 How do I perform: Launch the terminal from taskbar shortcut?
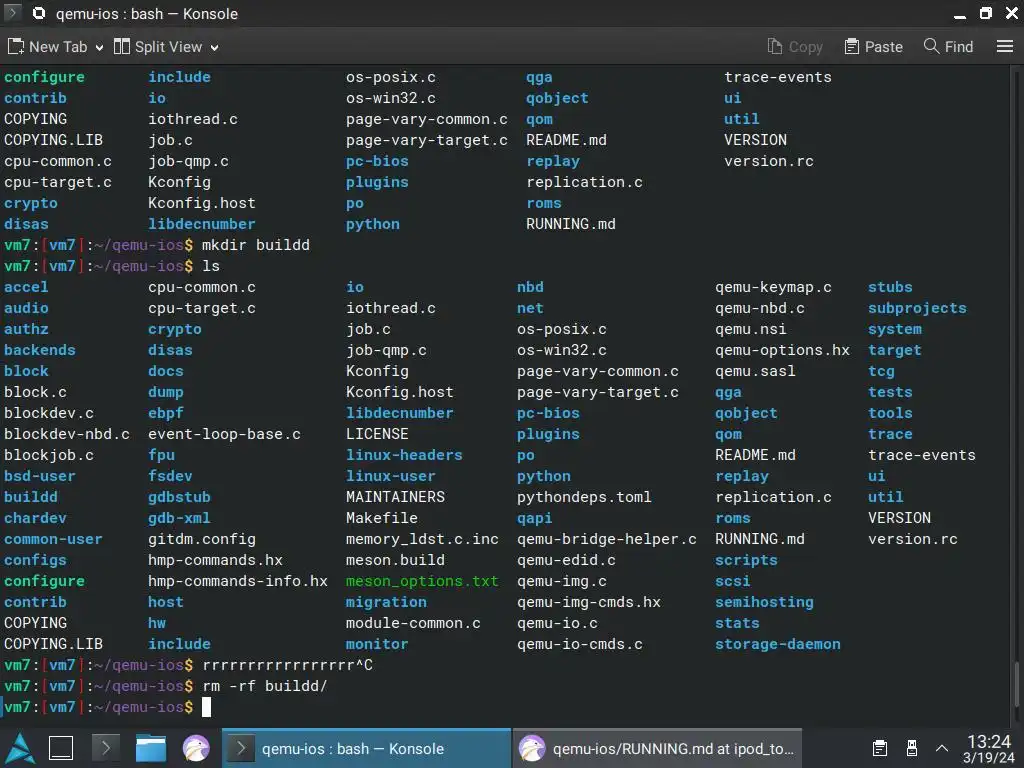coord(106,748)
